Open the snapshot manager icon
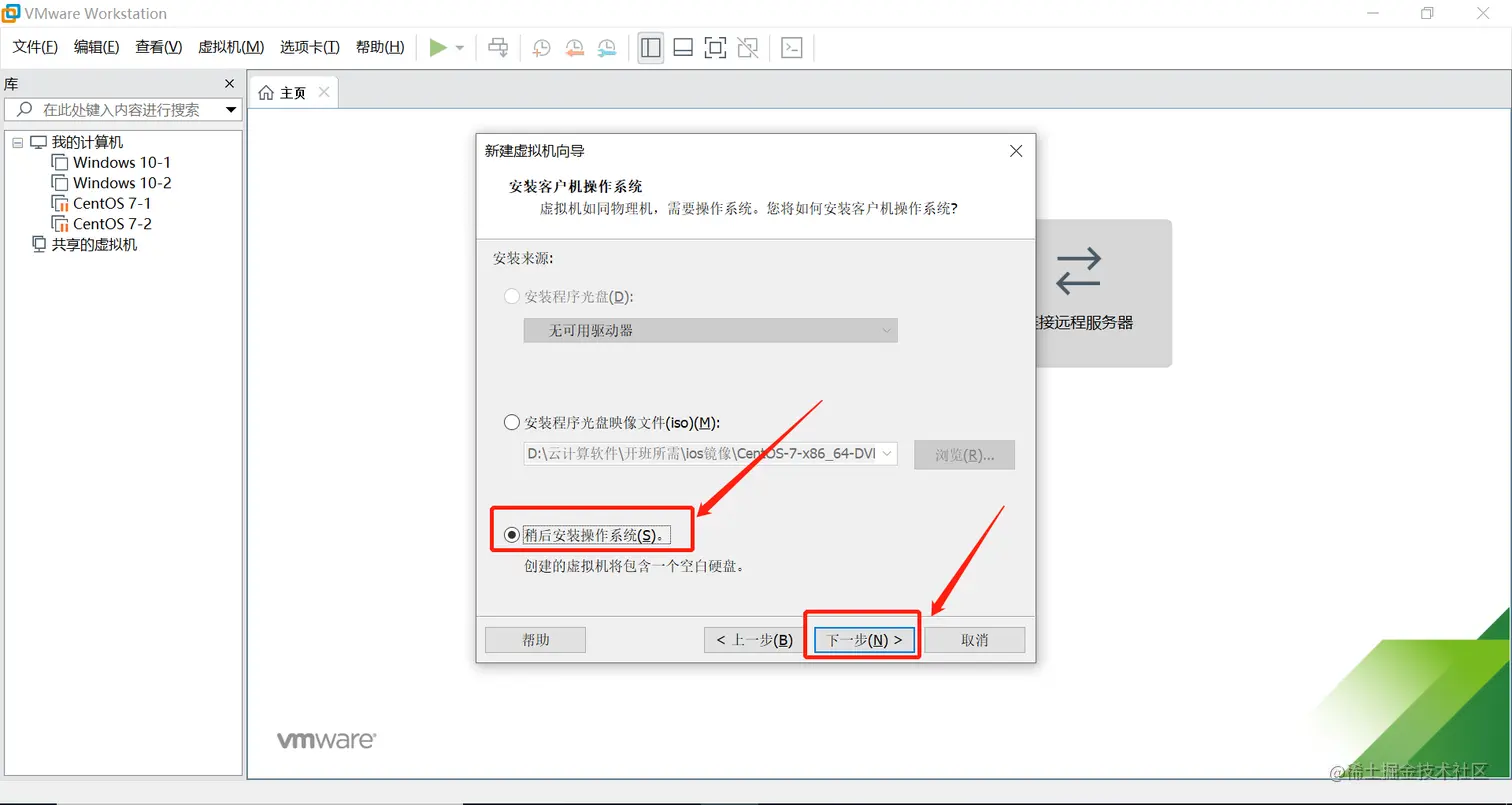1512x805 pixels. (x=607, y=47)
